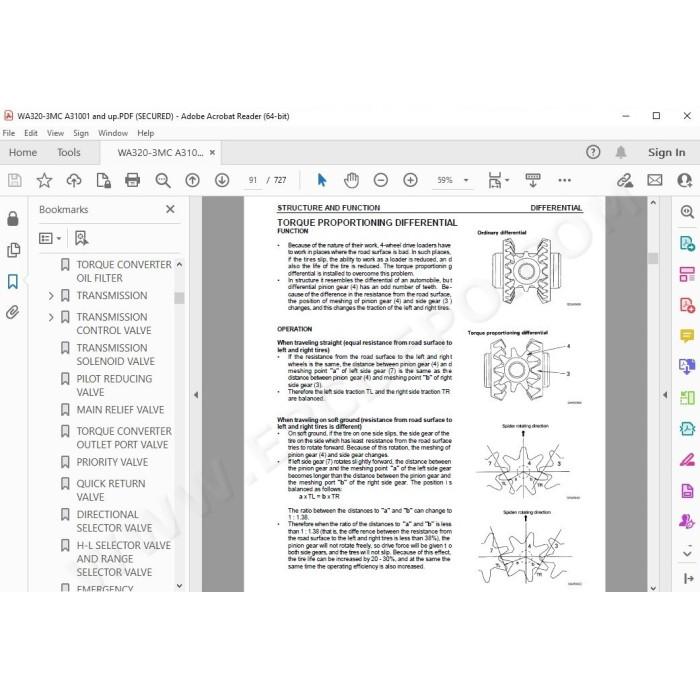The width and height of the screenshot is (700, 700).
Task: Open the protected file icon in toolbar
Action: point(104,180)
